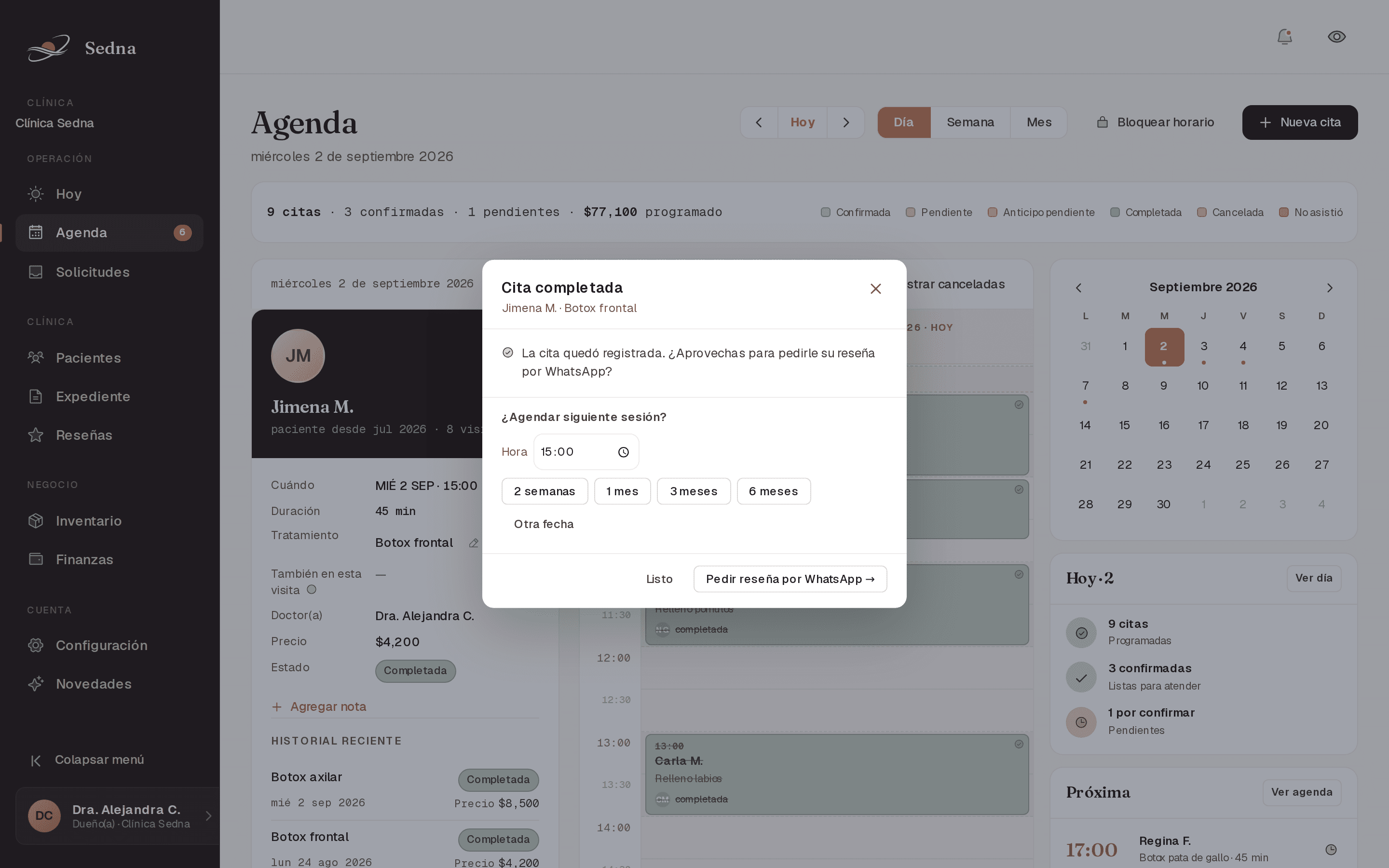Switch to the Mes view tab
This screenshot has width=1389, height=868.
click(1039, 122)
